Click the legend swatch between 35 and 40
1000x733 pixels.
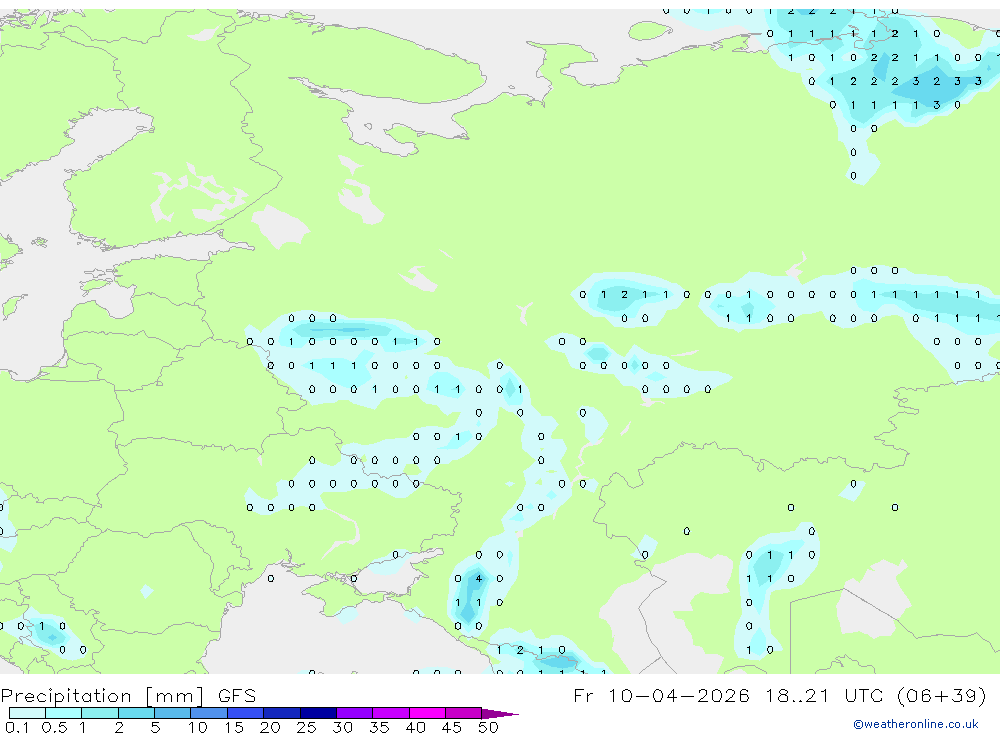(x=391, y=713)
